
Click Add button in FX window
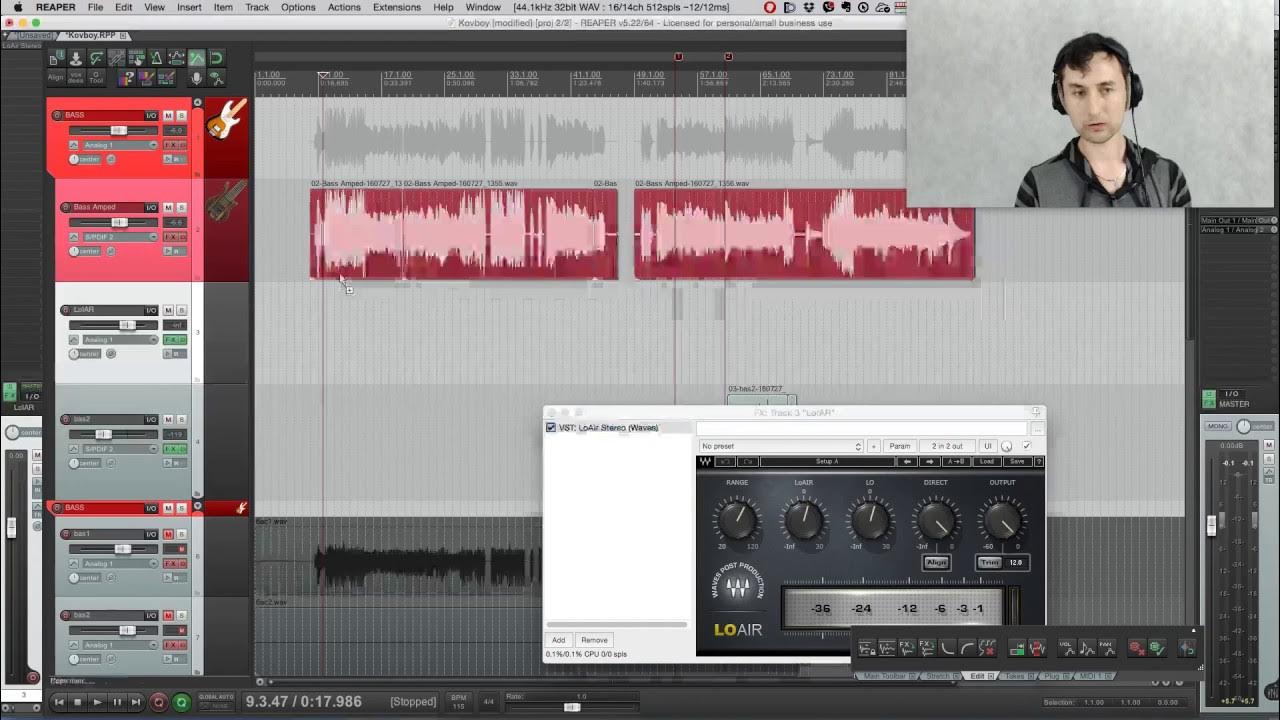(558, 640)
